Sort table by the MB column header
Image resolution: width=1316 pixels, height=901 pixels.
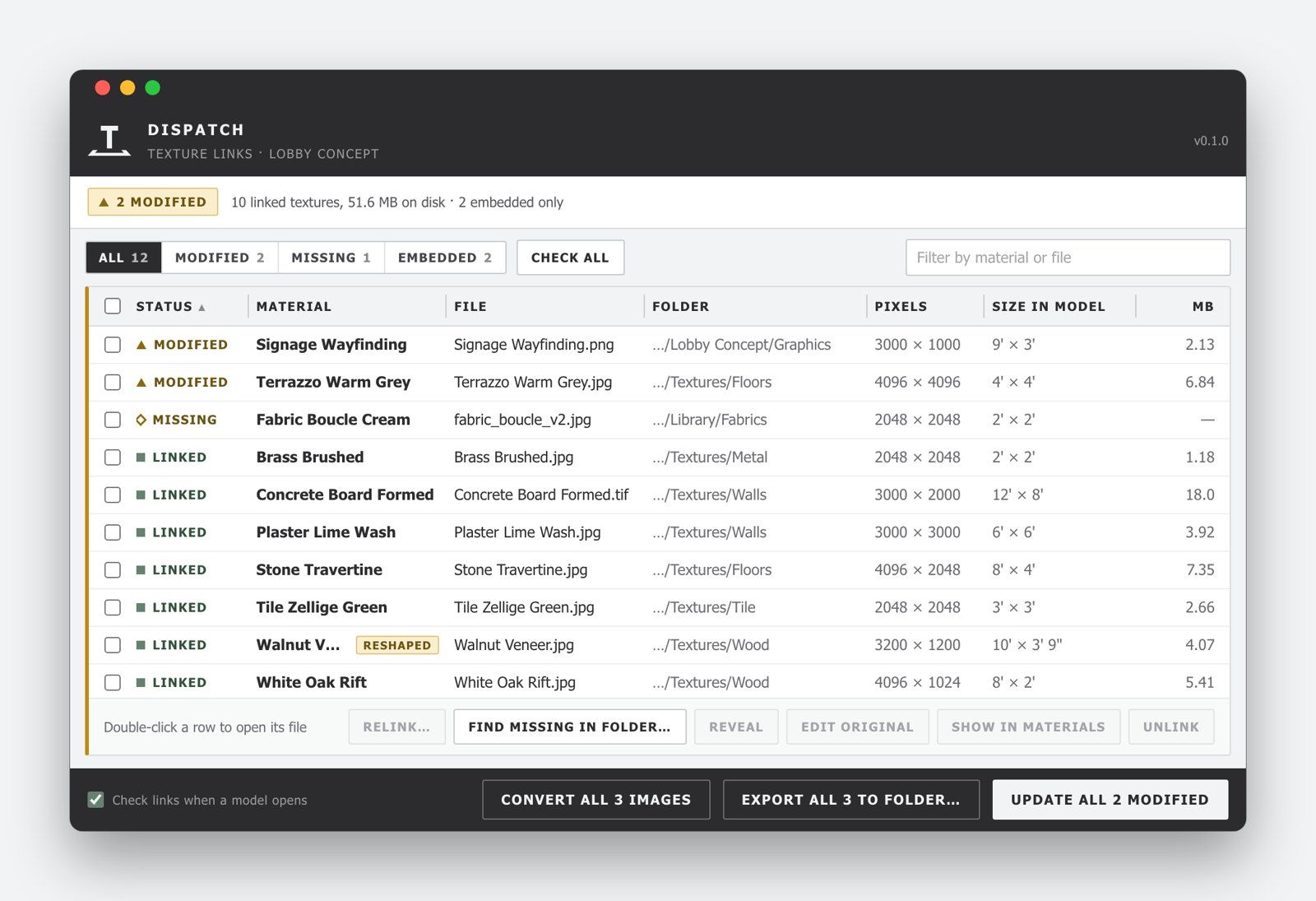click(1202, 306)
